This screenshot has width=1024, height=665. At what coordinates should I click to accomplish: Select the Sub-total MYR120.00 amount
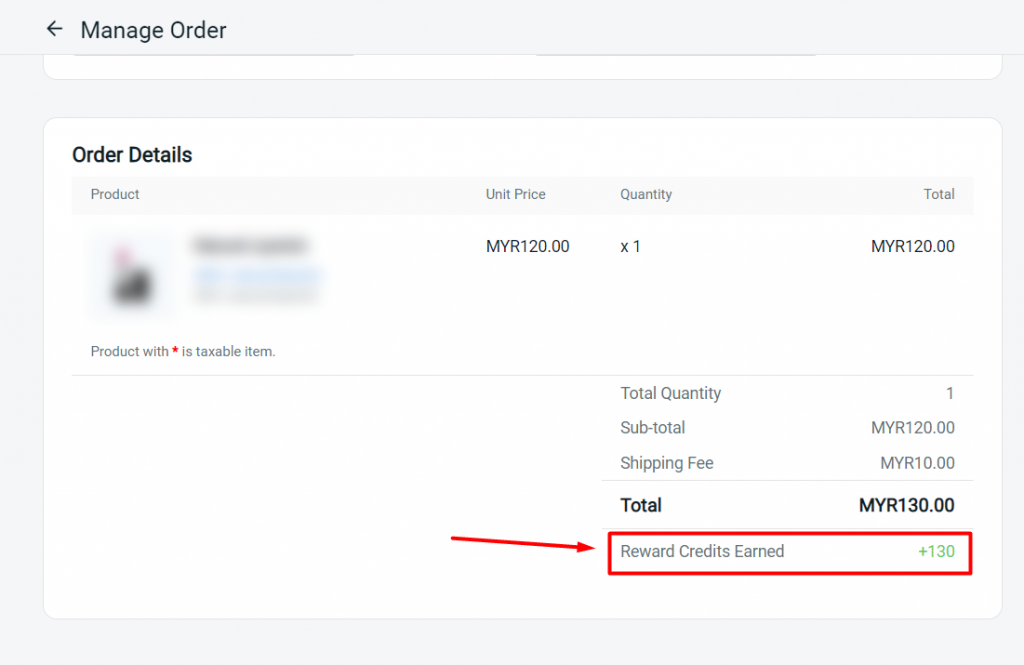tap(912, 428)
